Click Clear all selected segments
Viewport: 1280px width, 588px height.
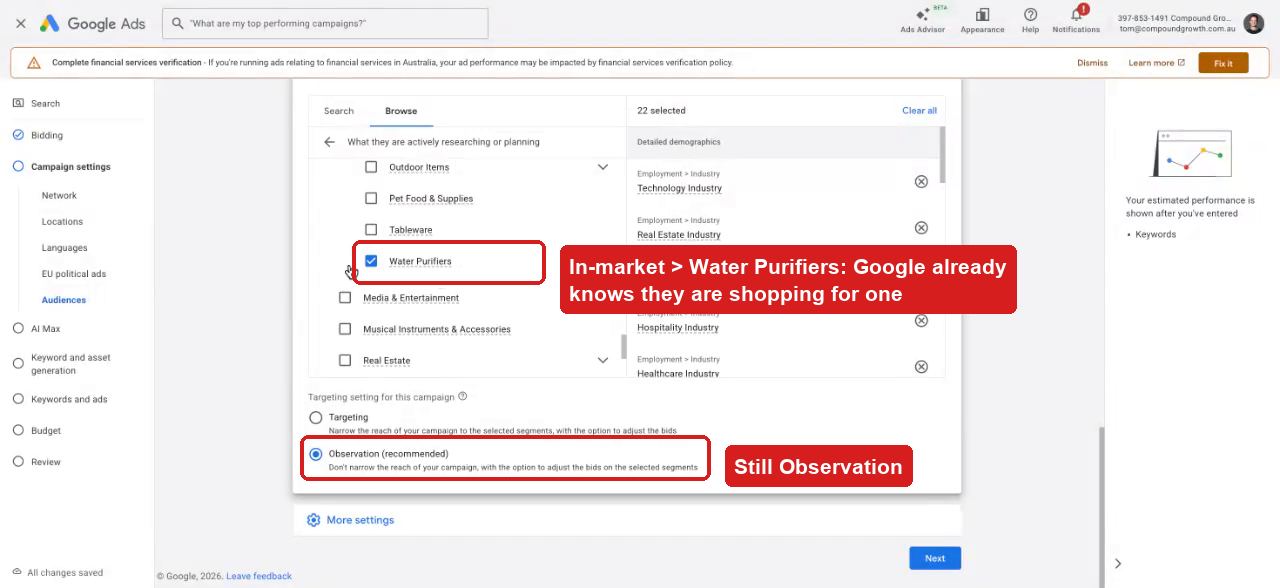(x=919, y=111)
